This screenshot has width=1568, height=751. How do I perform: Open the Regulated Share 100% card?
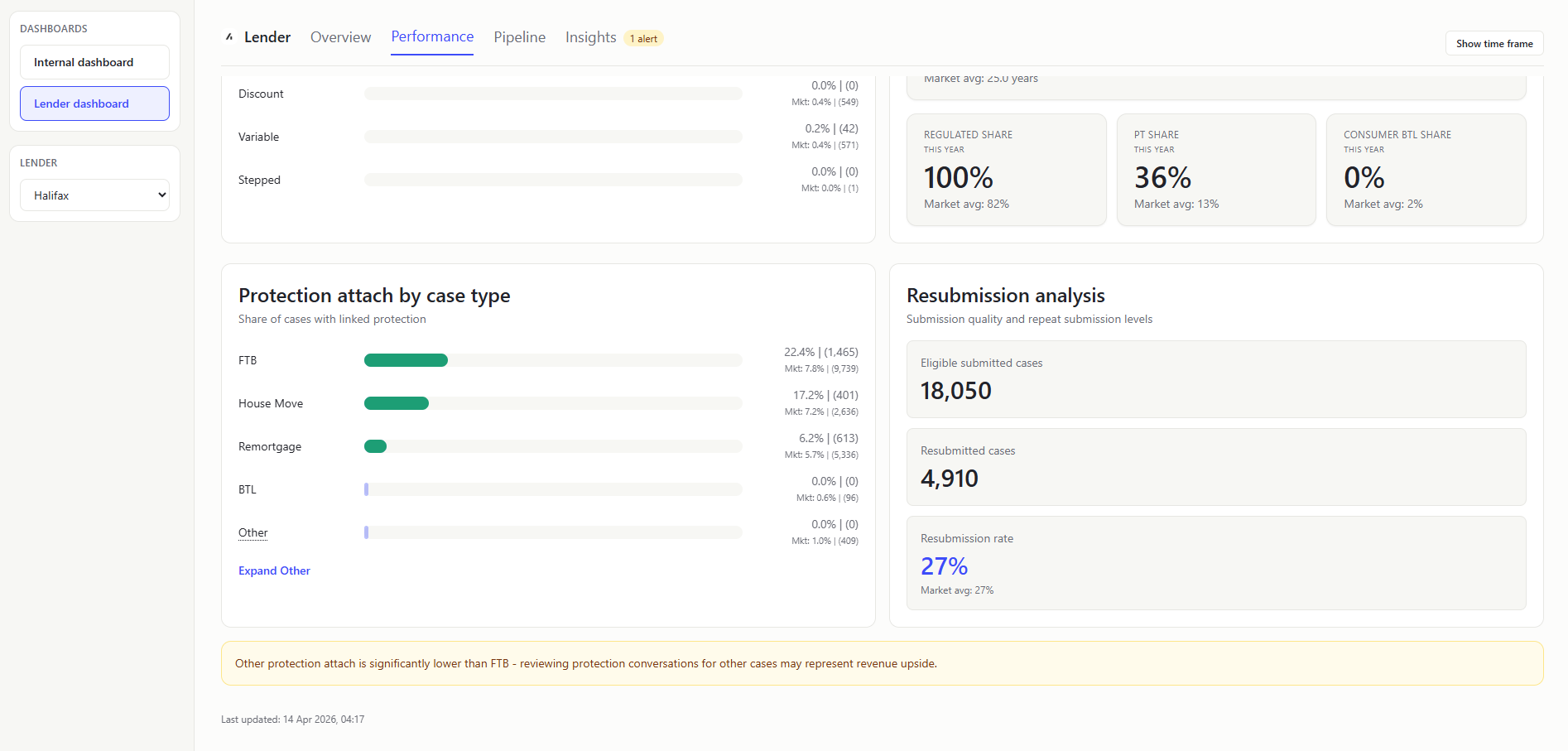coord(1006,170)
